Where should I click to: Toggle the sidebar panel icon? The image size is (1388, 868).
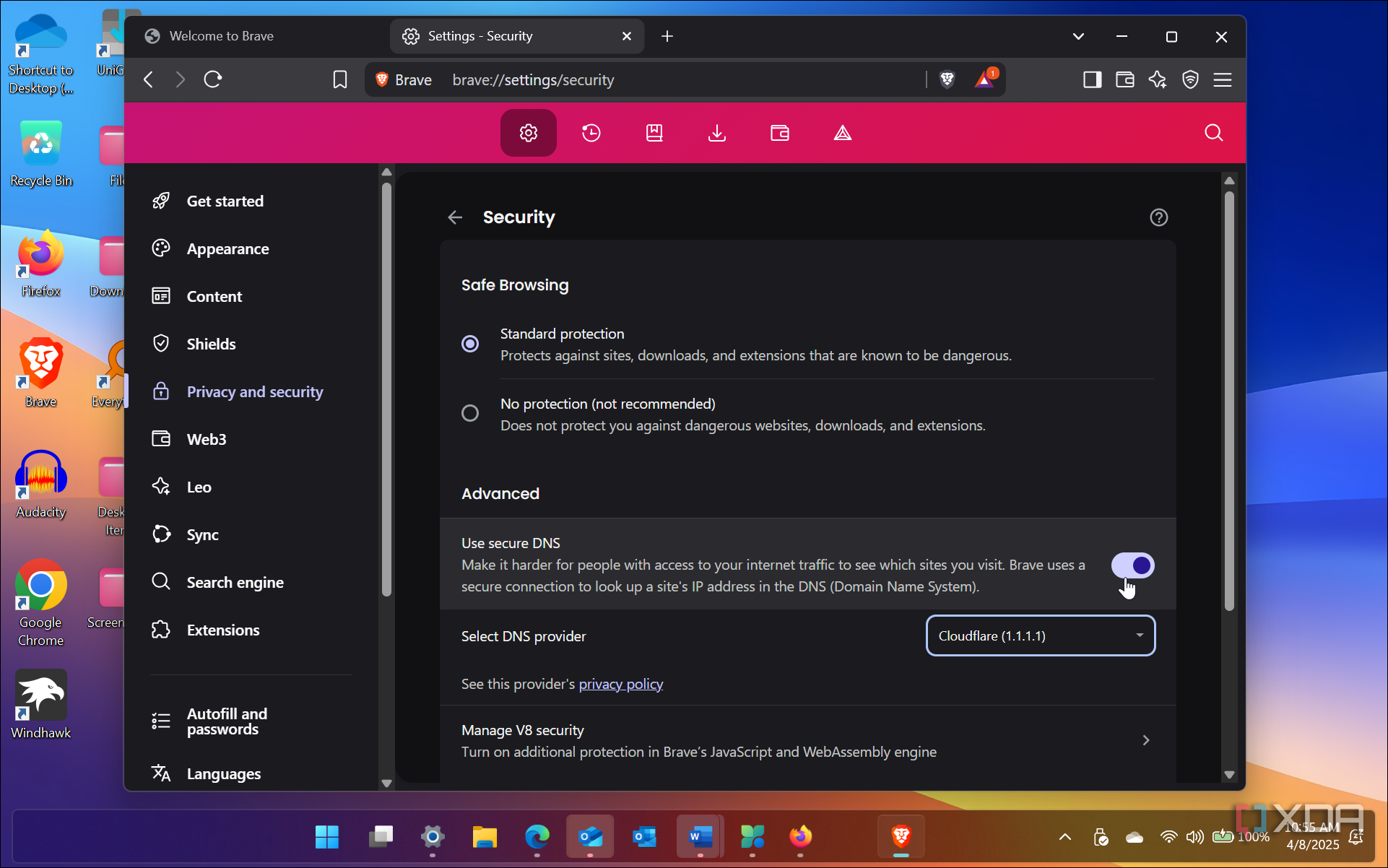click(x=1092, y=79)
